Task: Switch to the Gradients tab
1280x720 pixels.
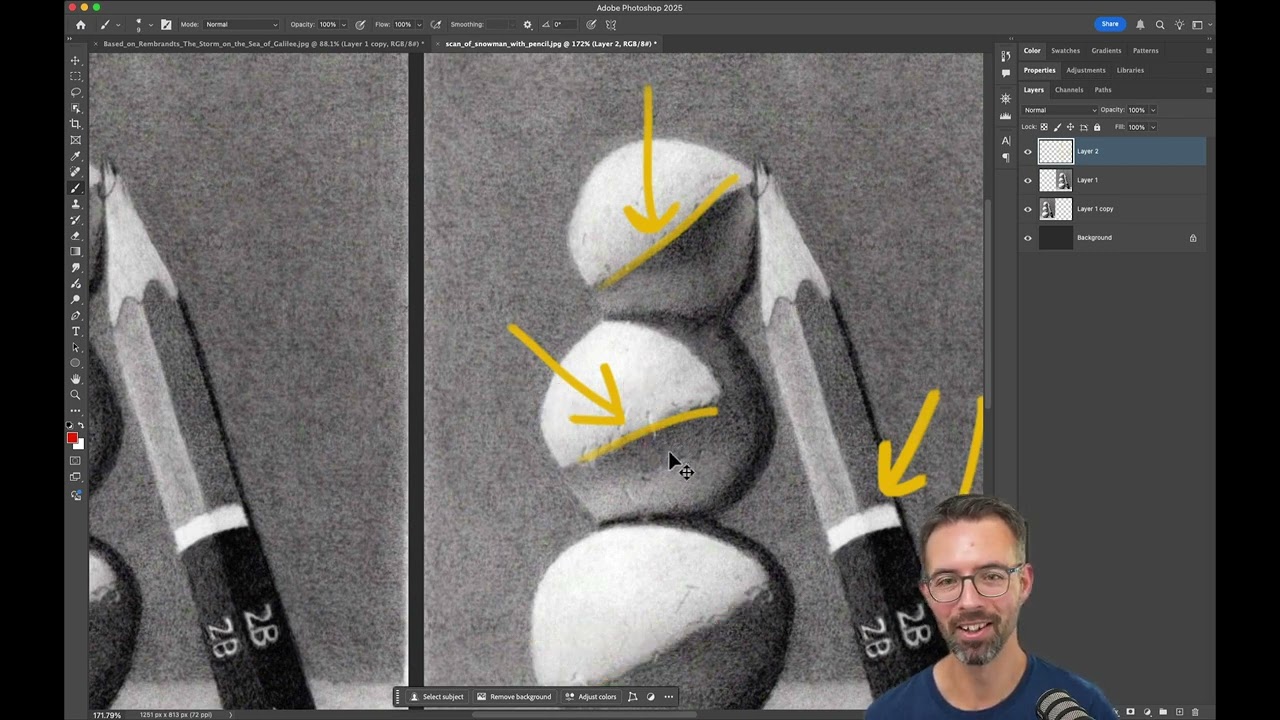Action: point(1106,50)
